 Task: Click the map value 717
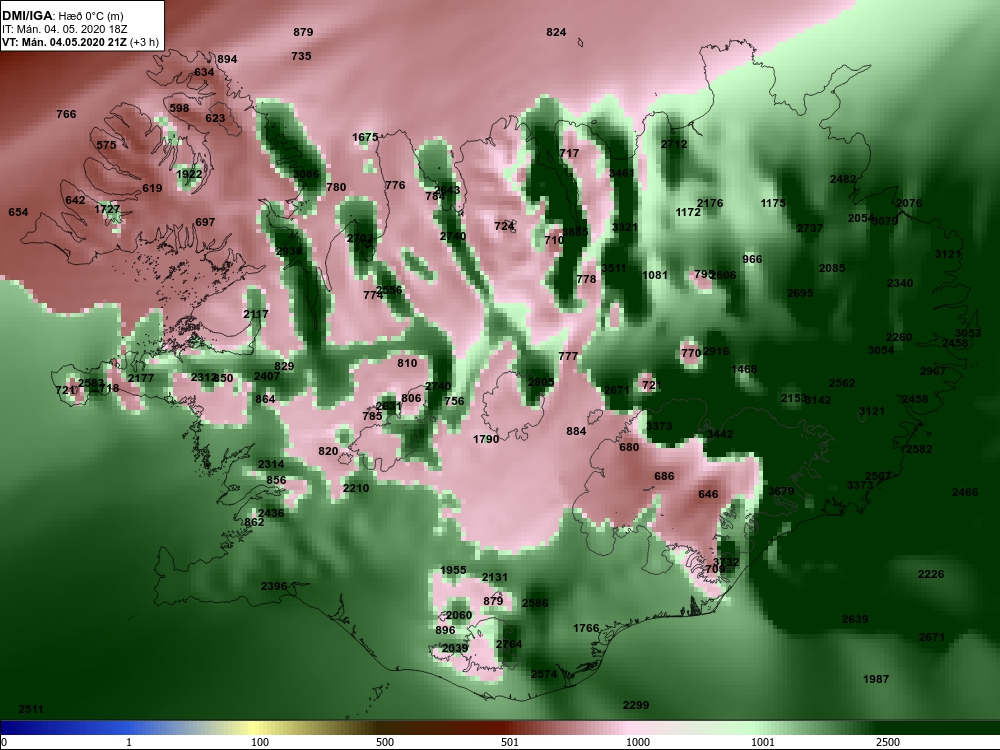(569, 154)
